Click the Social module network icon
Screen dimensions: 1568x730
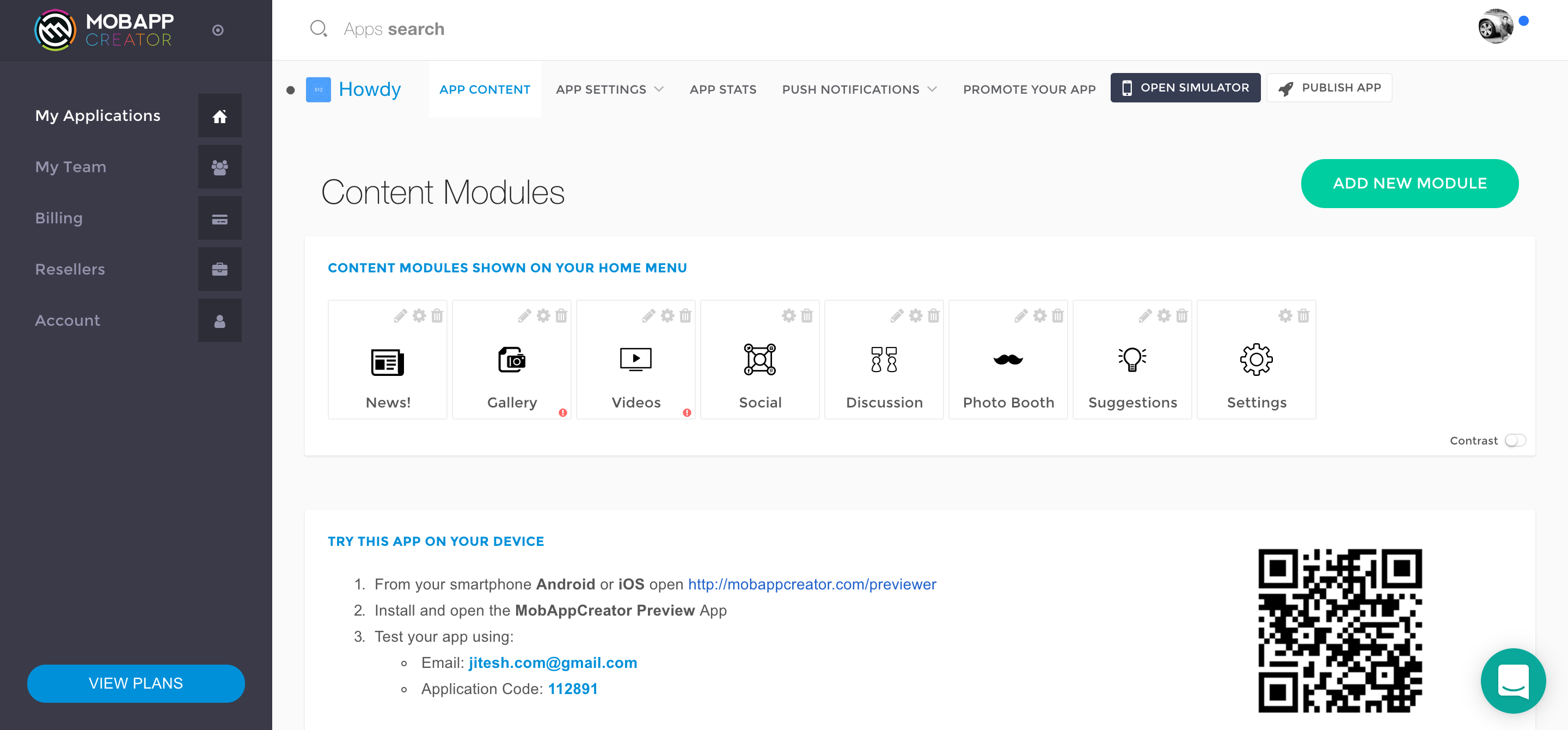coord(759,359)
